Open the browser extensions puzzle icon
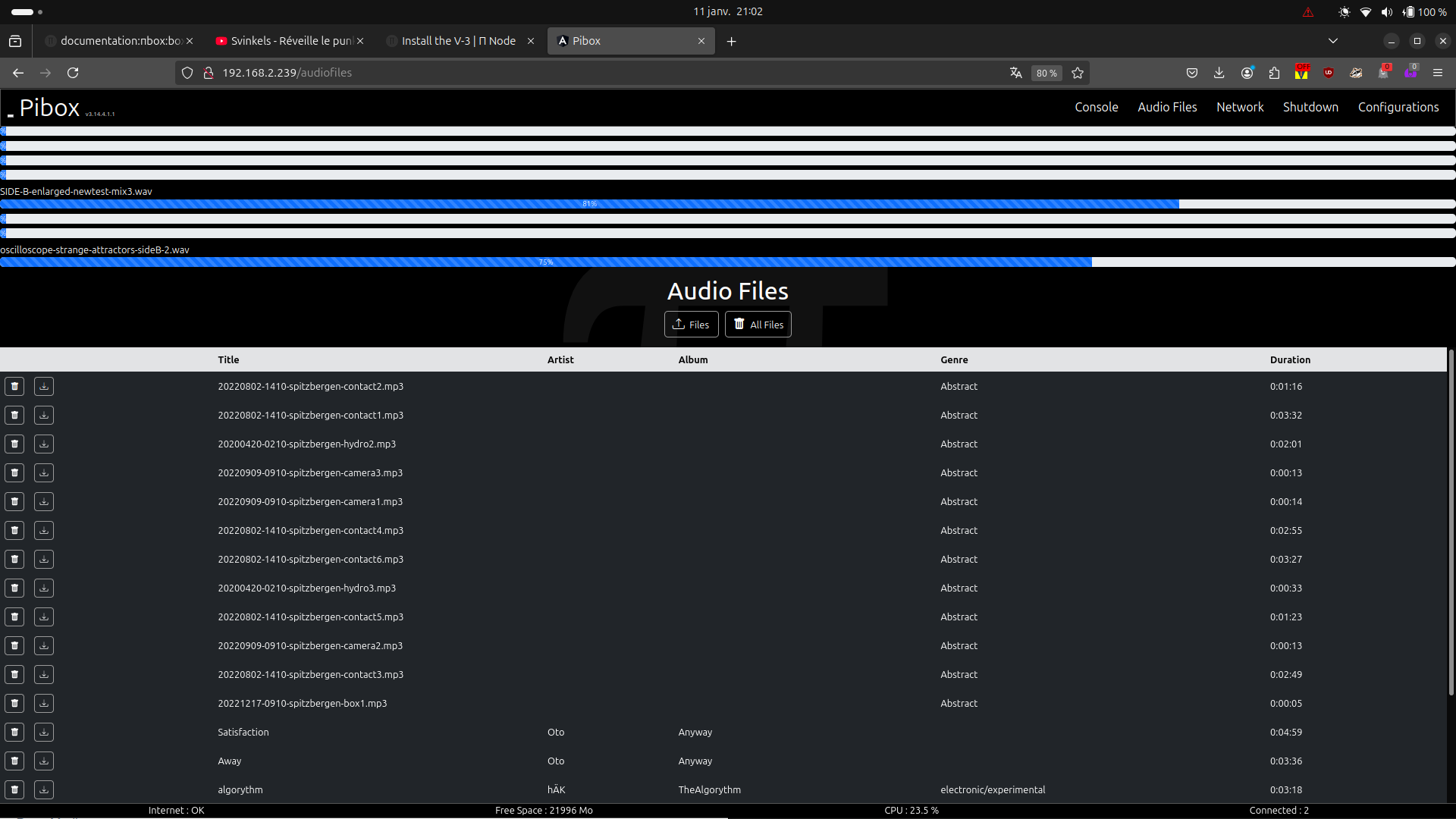The image size is (1456, 819). pyautogui.click(x=1274, y=73)
